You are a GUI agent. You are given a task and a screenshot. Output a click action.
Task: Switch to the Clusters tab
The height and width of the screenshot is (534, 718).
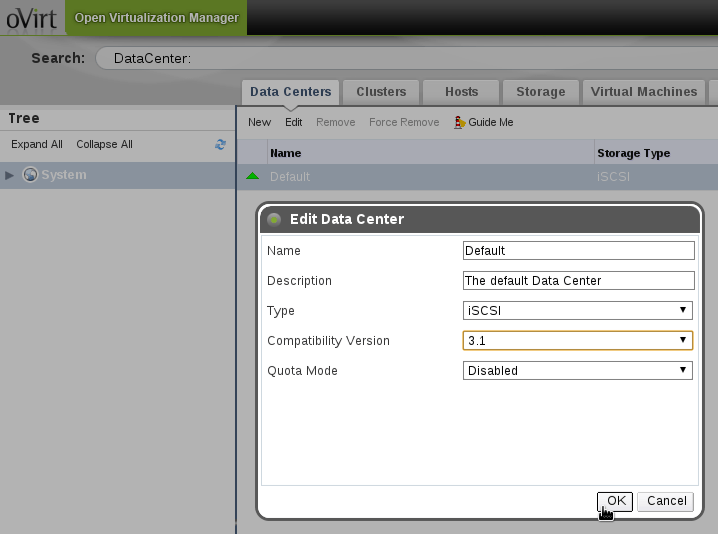tap(381, 92)
